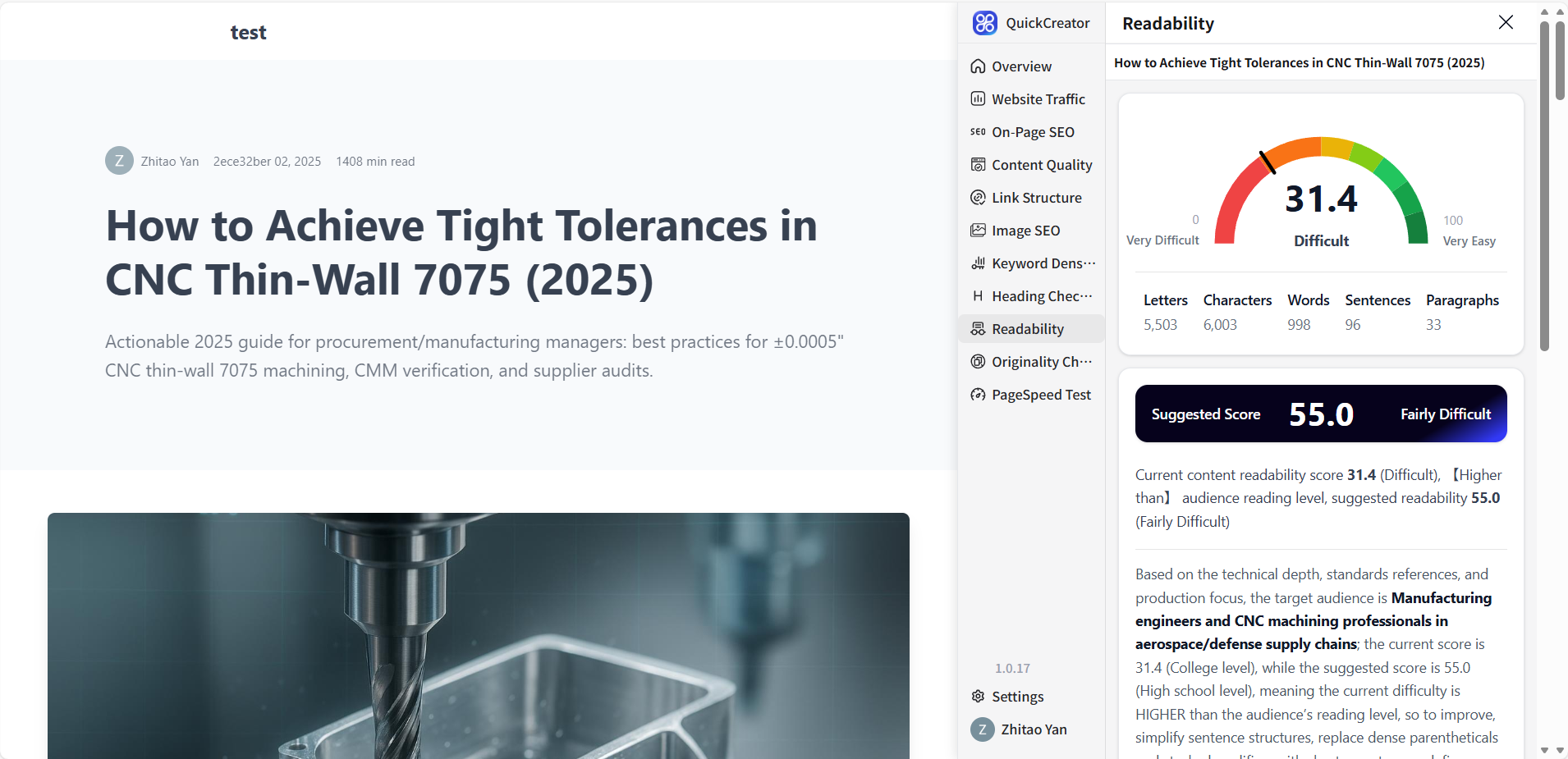Image resolution: width=1568 pixels, height=759 pixels.
Task: Open the Content Quality icon
Action: point(978,165)
